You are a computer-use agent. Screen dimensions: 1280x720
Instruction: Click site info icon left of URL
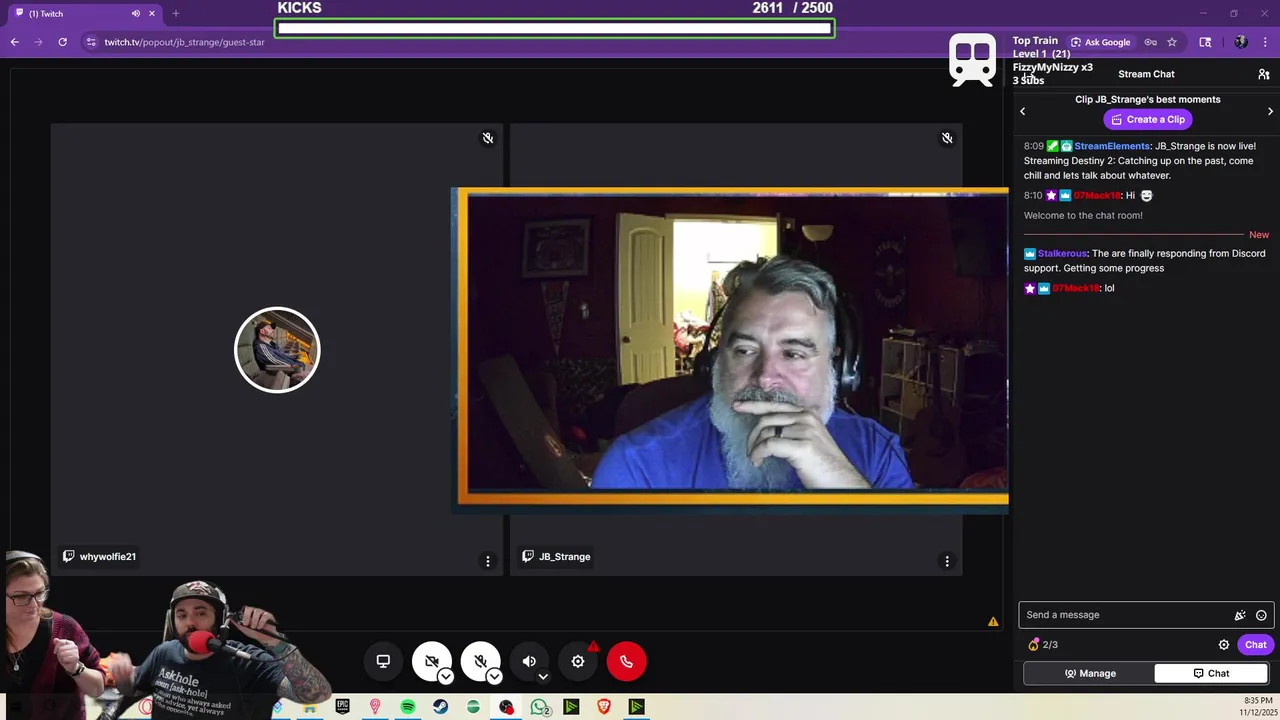91,42
